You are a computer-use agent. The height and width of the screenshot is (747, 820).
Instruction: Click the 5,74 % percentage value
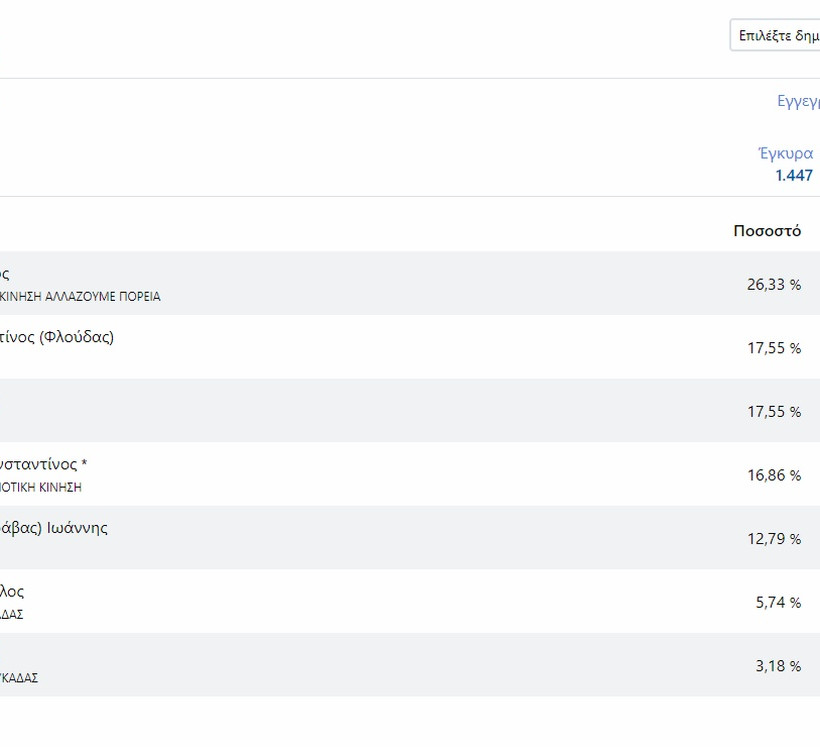pos(777,602)
